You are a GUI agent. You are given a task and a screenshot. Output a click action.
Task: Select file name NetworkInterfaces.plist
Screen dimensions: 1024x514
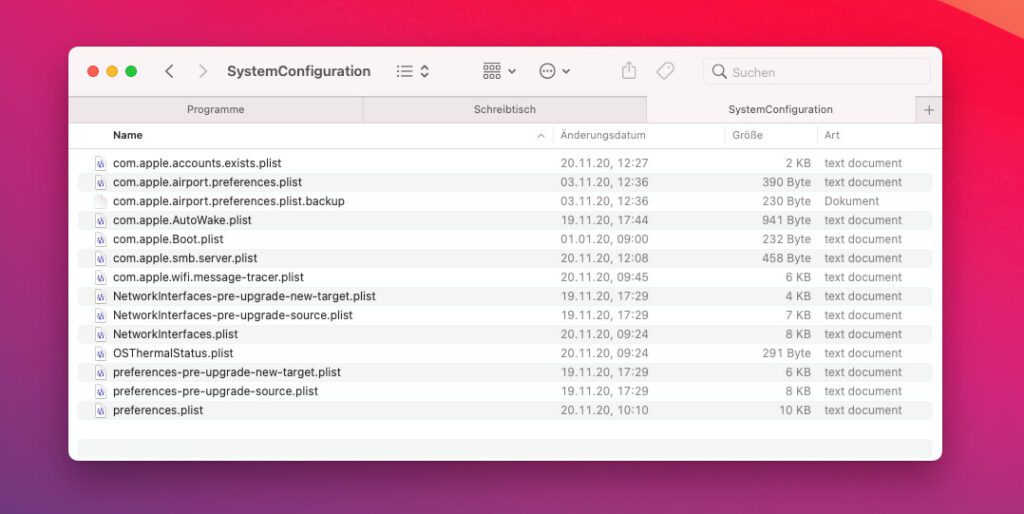pos(176,334)
